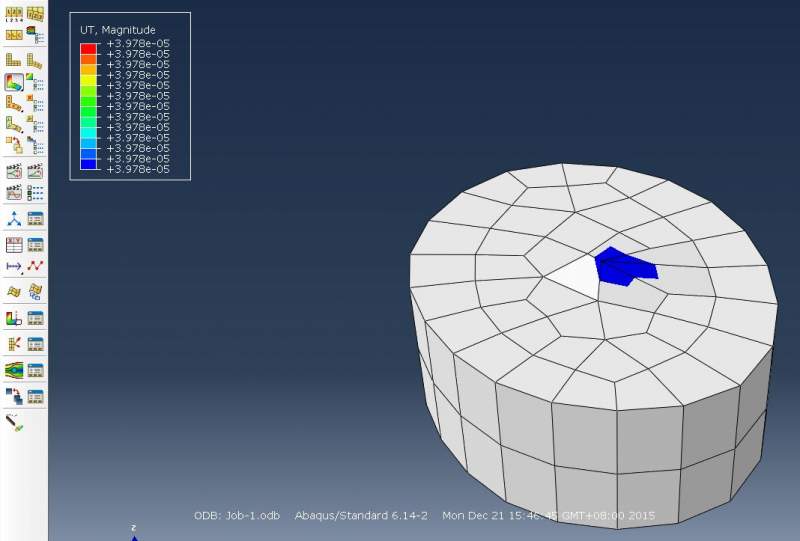Screen dimensions: 800x541
Task: Plot symbols on deformed shape
Action: pyautogui.click(x=14, y=104)
